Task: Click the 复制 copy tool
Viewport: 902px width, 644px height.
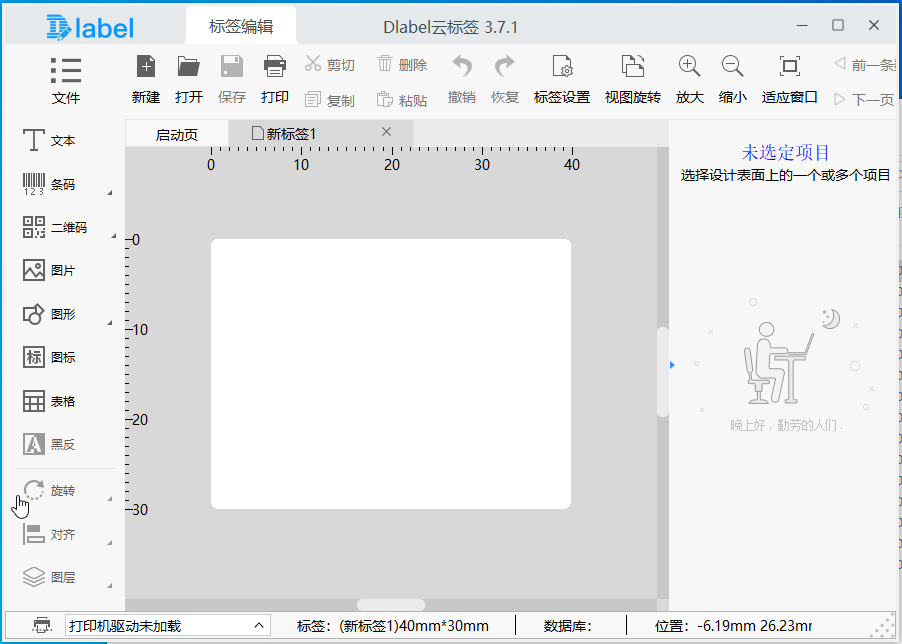Action: click(330, 101)
